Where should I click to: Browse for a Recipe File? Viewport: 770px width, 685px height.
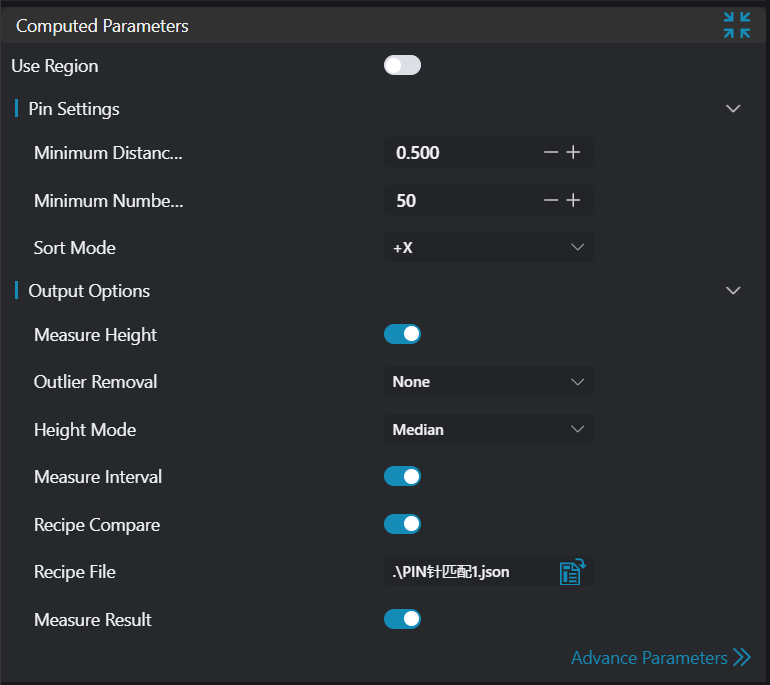pos(571,572)
